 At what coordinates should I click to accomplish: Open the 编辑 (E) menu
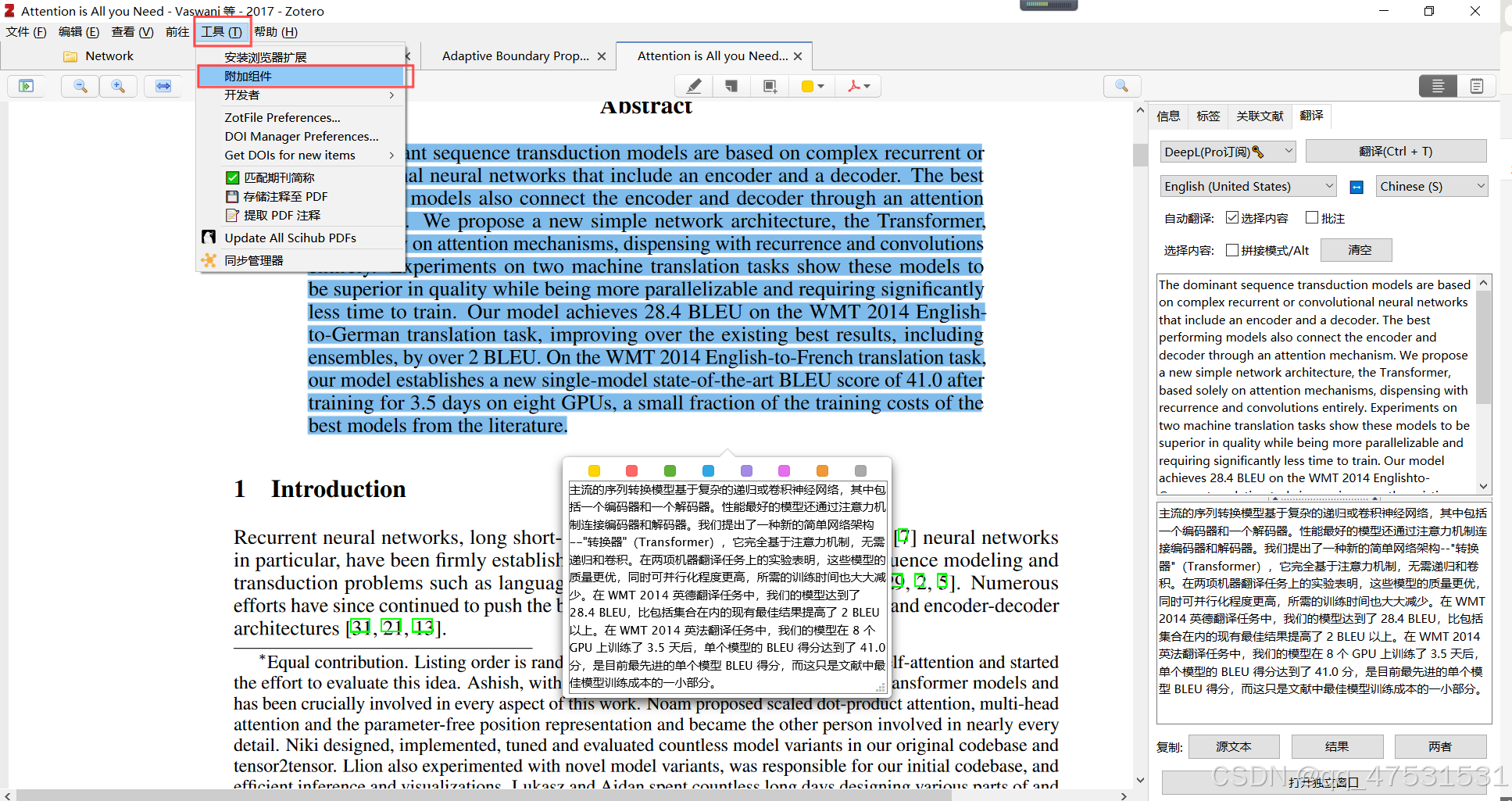[79, 32]
